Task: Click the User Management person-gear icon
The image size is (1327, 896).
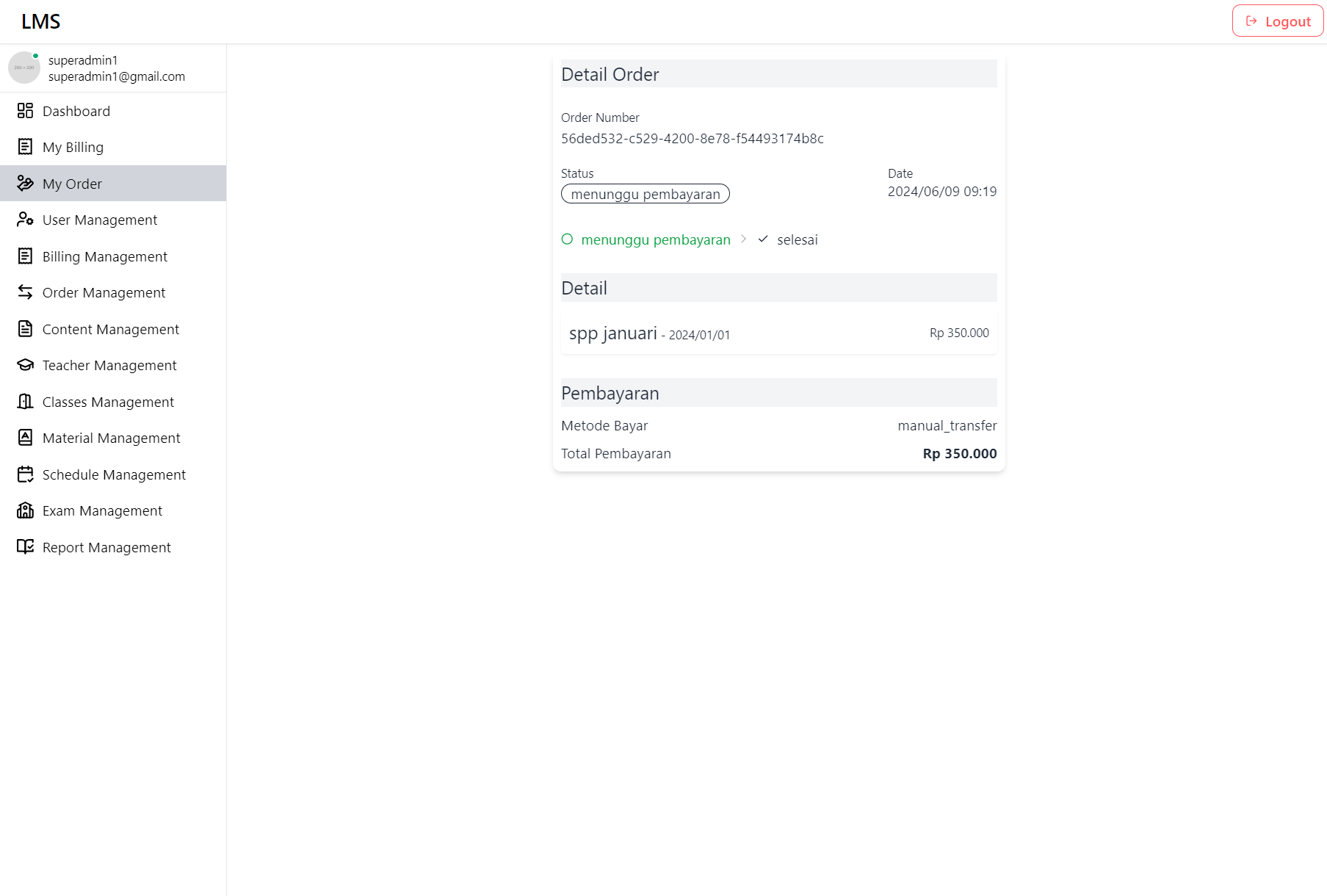Action: coord(25,220)
